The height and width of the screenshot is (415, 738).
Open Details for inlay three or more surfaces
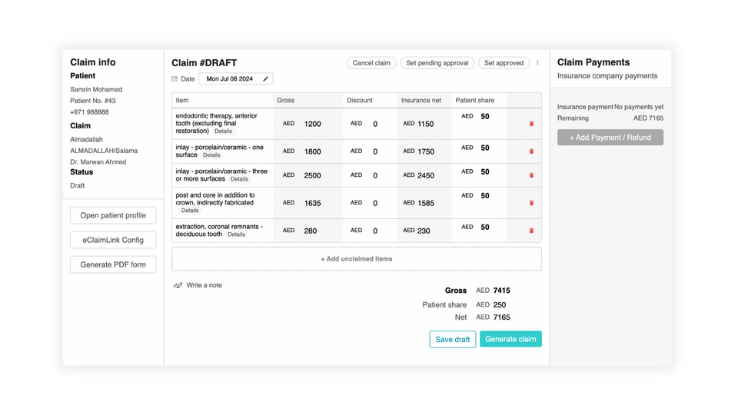239,179
